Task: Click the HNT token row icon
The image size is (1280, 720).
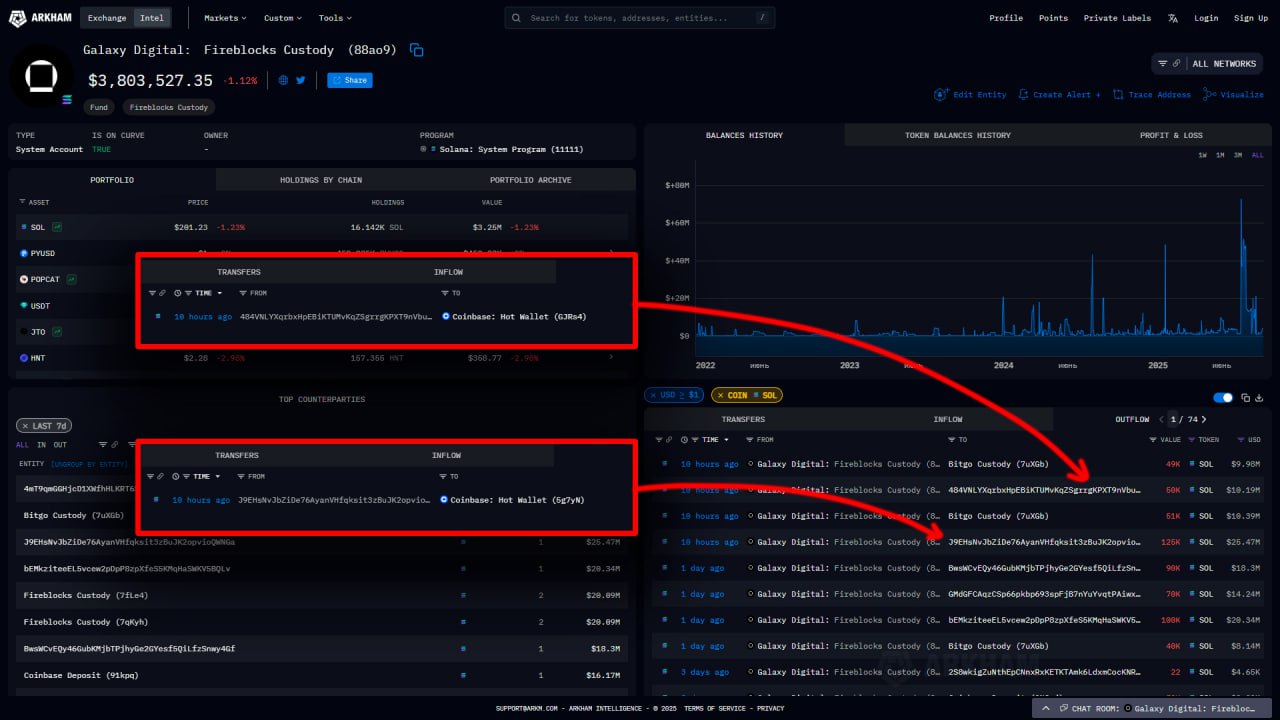Action: coord(24,357)
